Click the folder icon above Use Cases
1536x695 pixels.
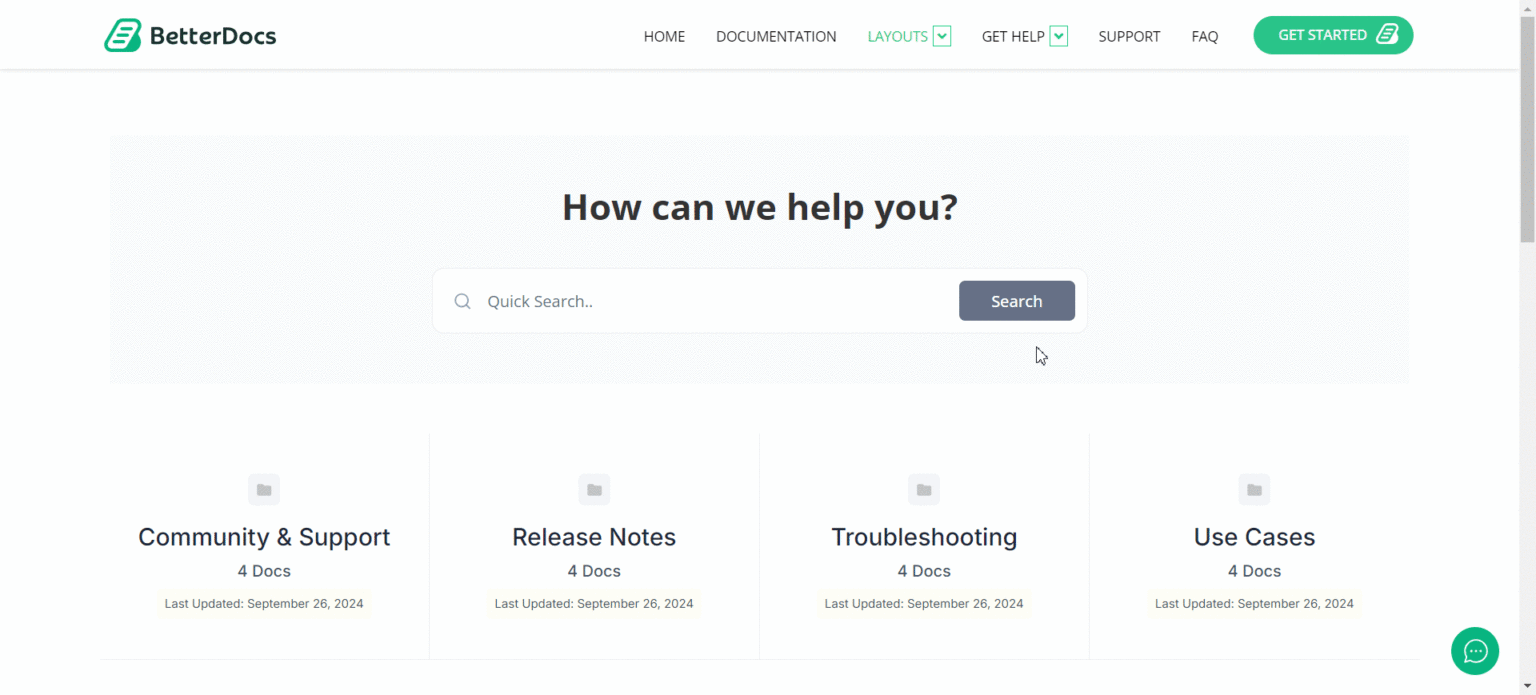pyautogui.click(x=1254, y=489)
